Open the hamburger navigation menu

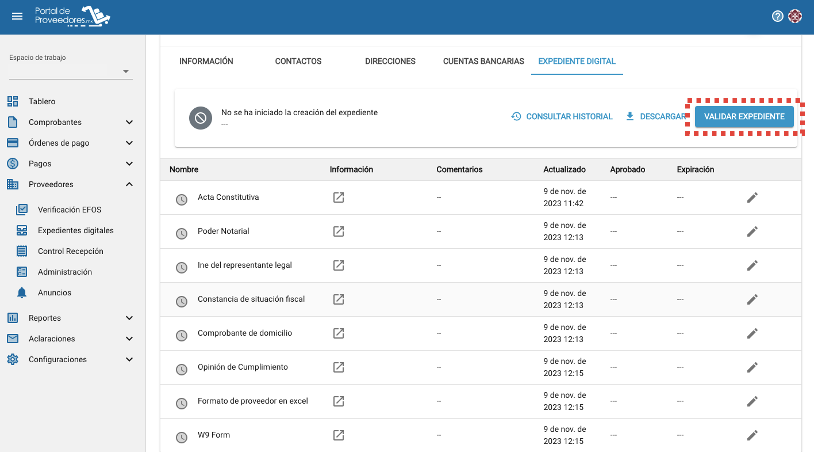17,17
